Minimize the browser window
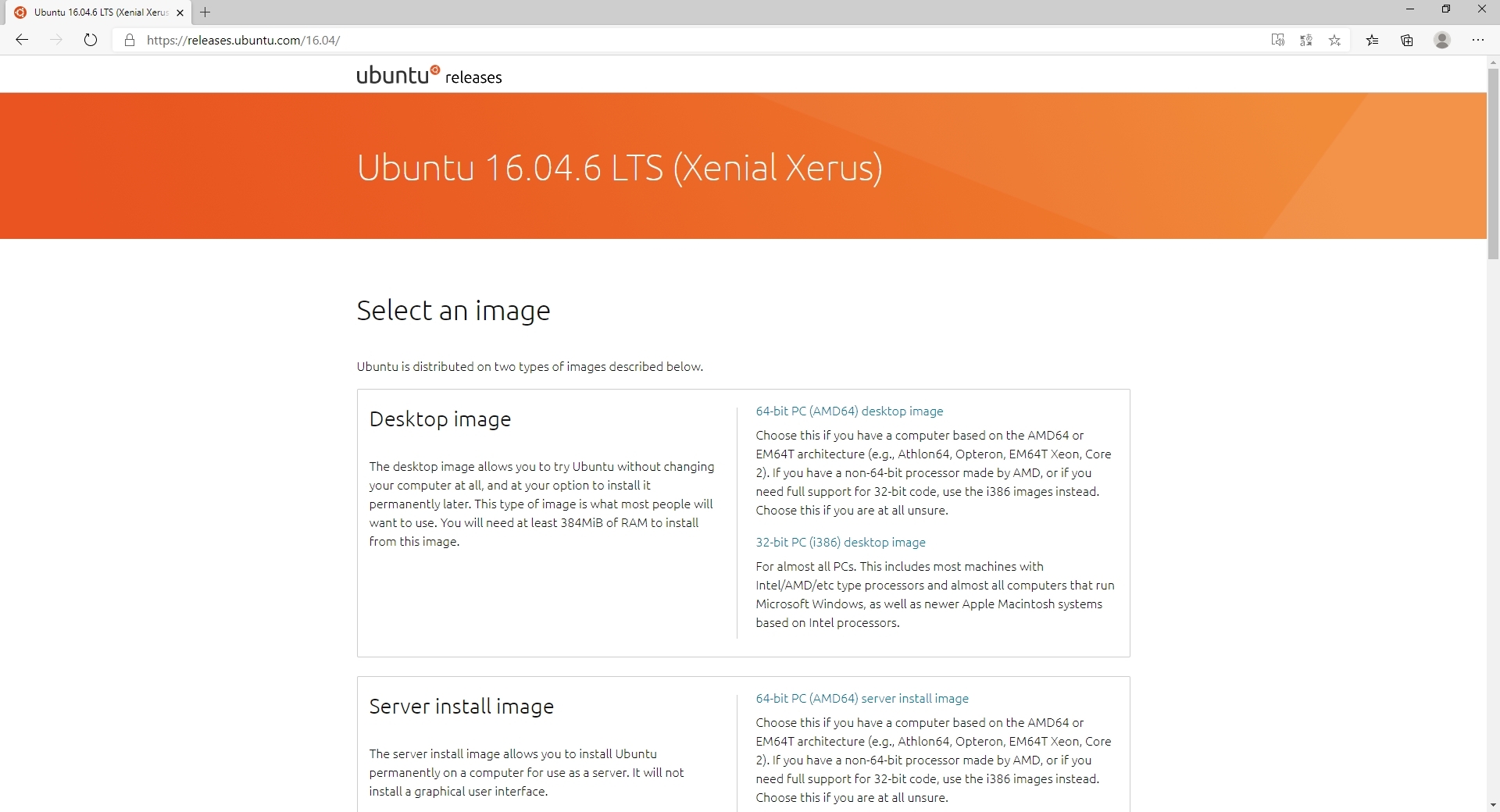Image resolution: width=1500 pixels, height=812 pixels. 1410,9
